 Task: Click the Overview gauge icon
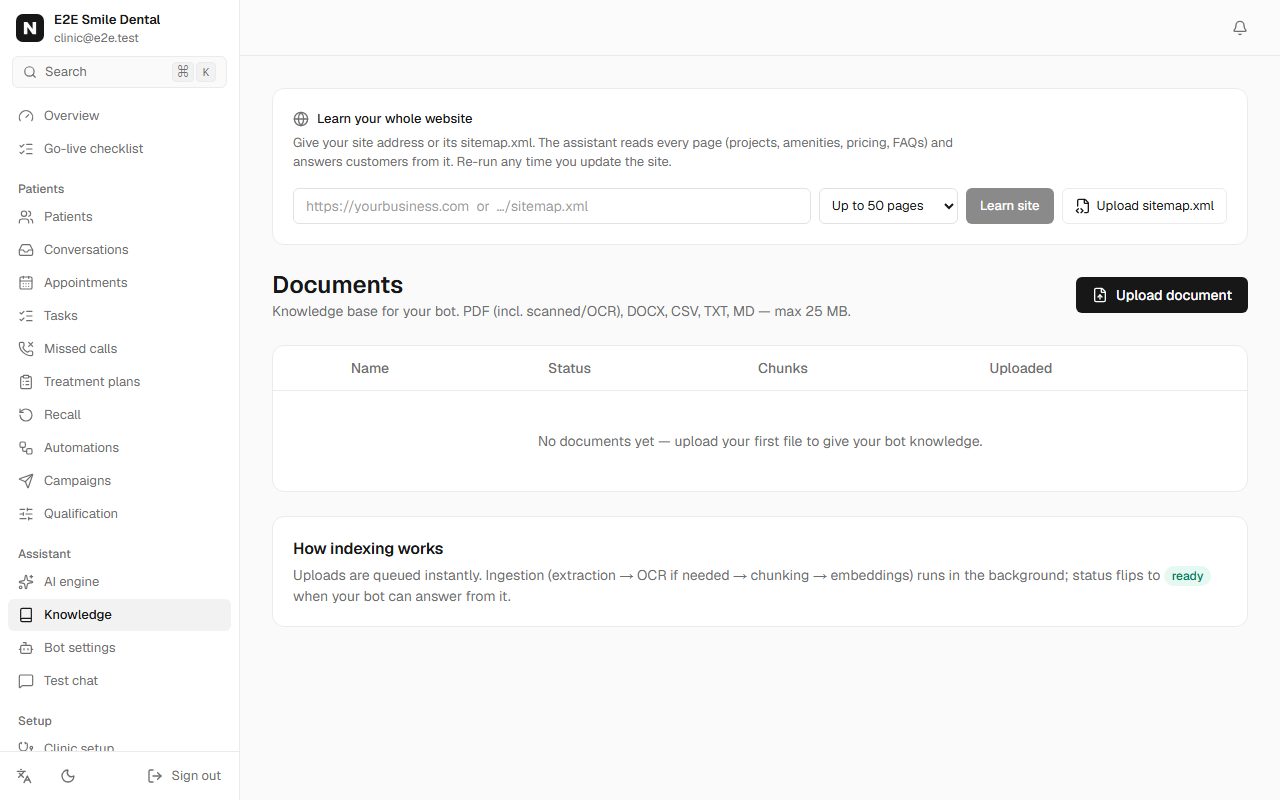pos(26,116)
